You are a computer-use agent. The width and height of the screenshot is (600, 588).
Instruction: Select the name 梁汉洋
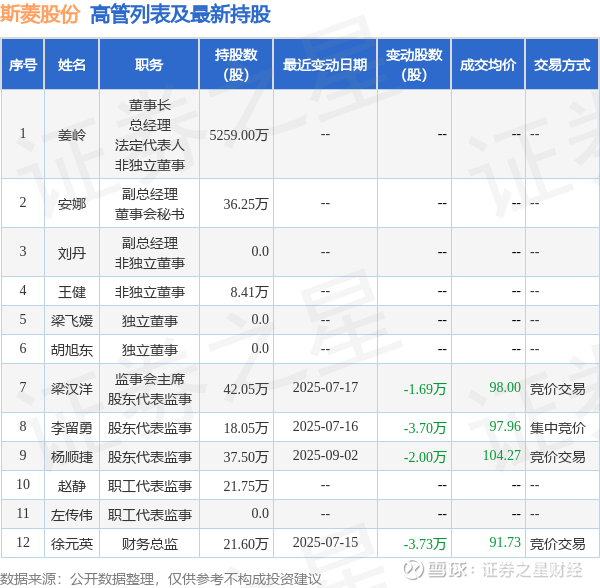72,389
